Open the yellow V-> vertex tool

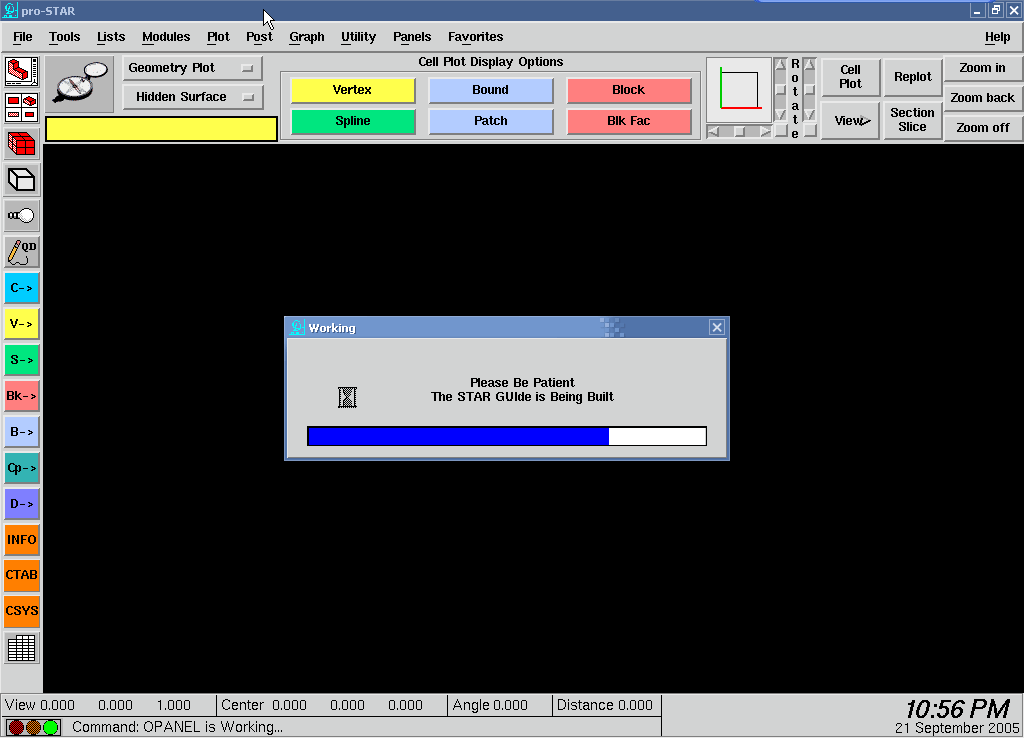click(22, 323)
